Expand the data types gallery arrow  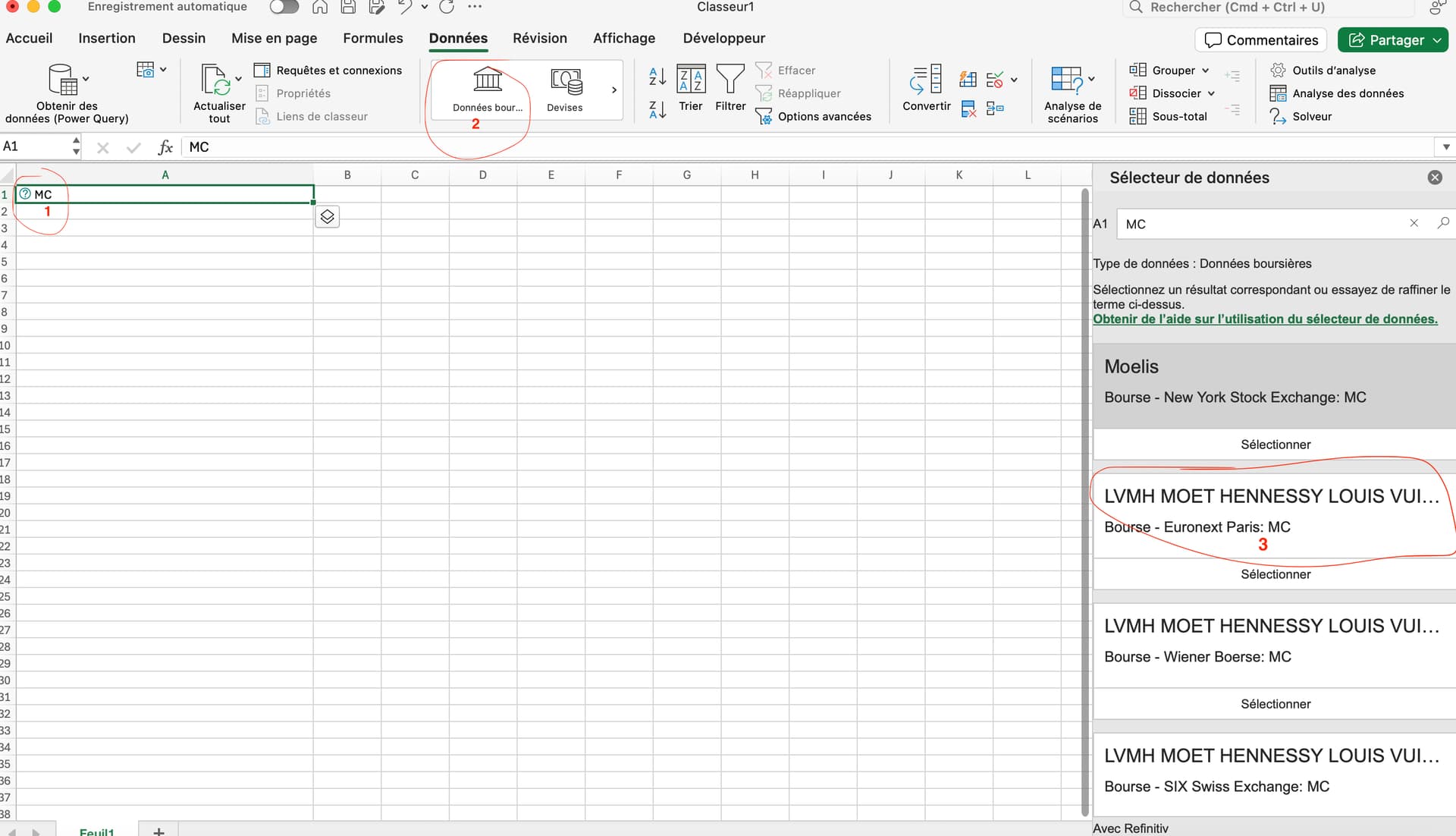pyautogui.click(x=614, y=90)
